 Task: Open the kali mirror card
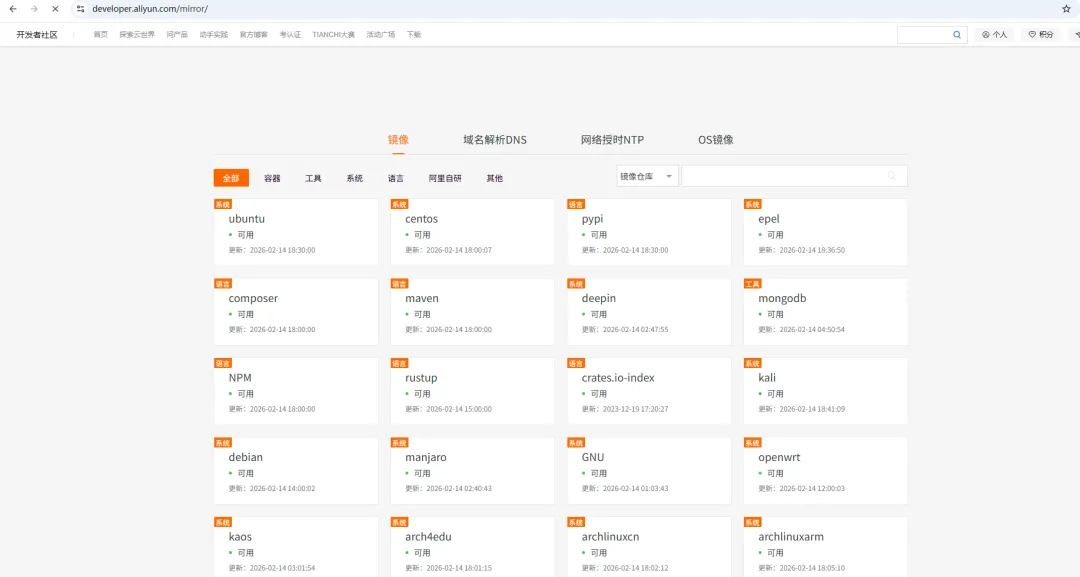point(825,391)
